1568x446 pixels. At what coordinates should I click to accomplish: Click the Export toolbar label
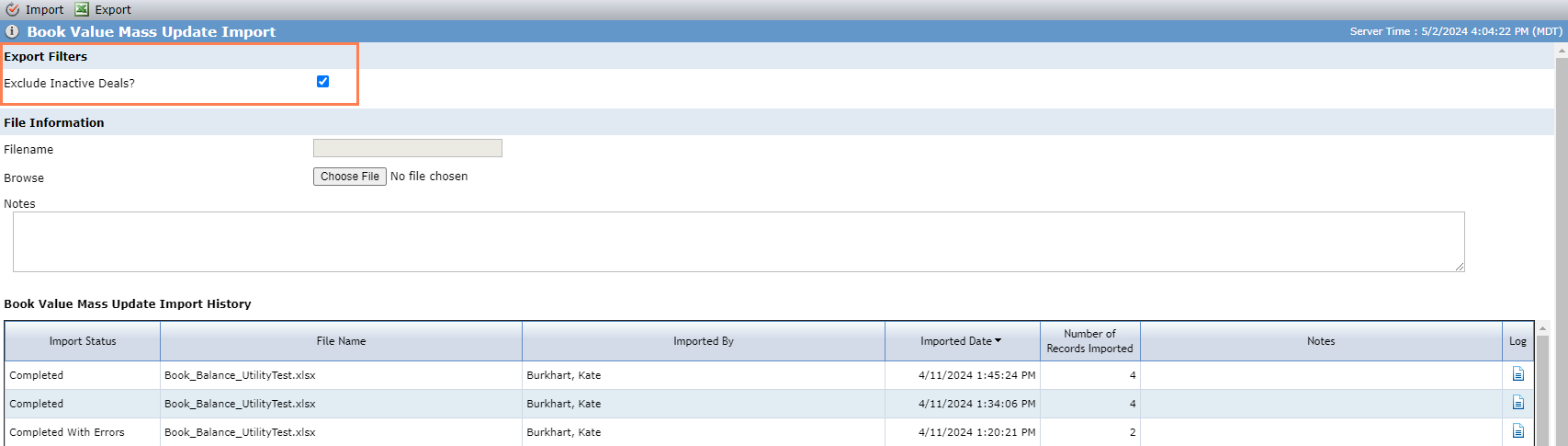click(113, 9)
